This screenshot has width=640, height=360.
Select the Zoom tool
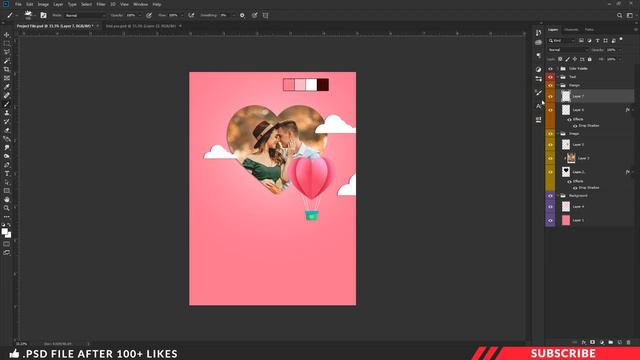click(x=7, y=208)
